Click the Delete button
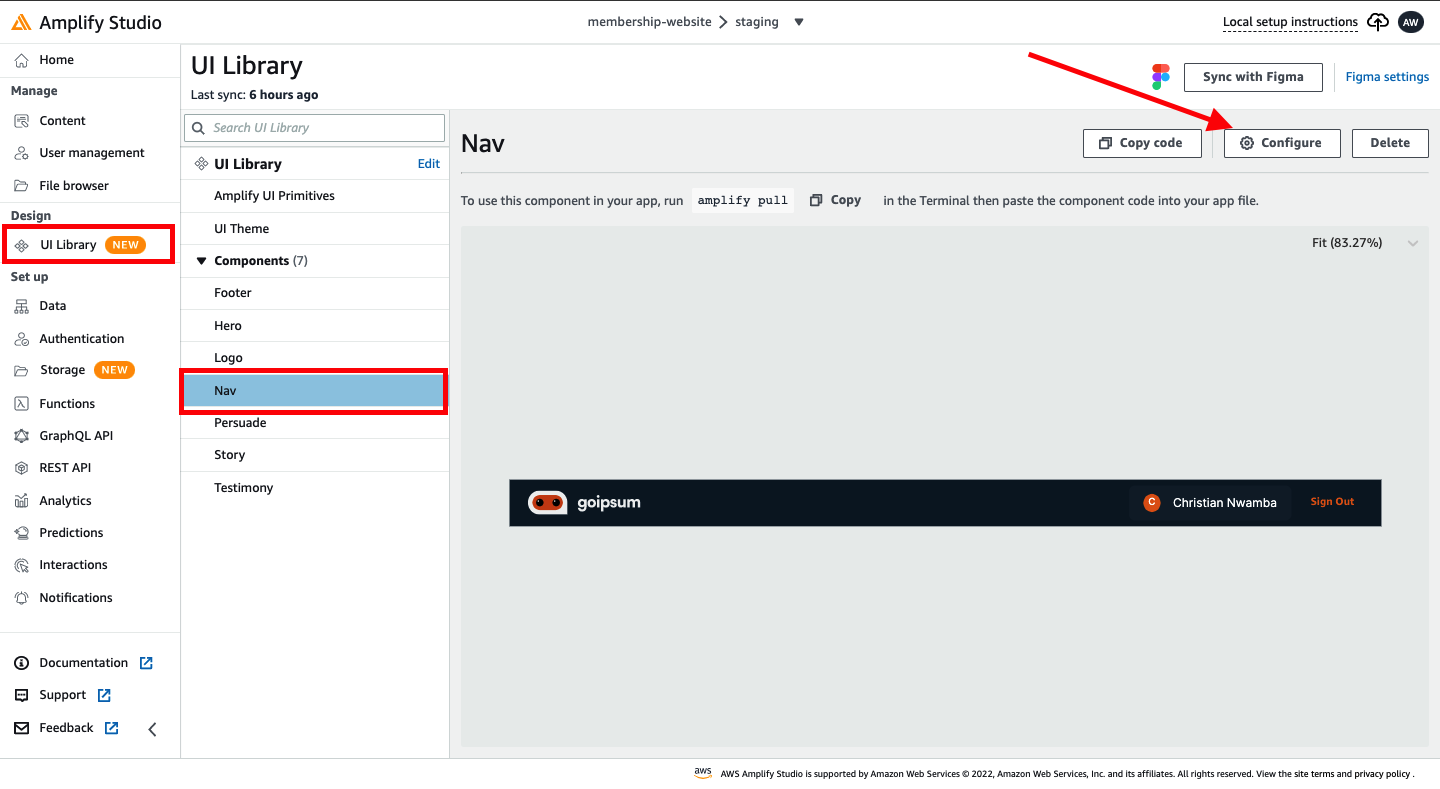 (1390, 143)
